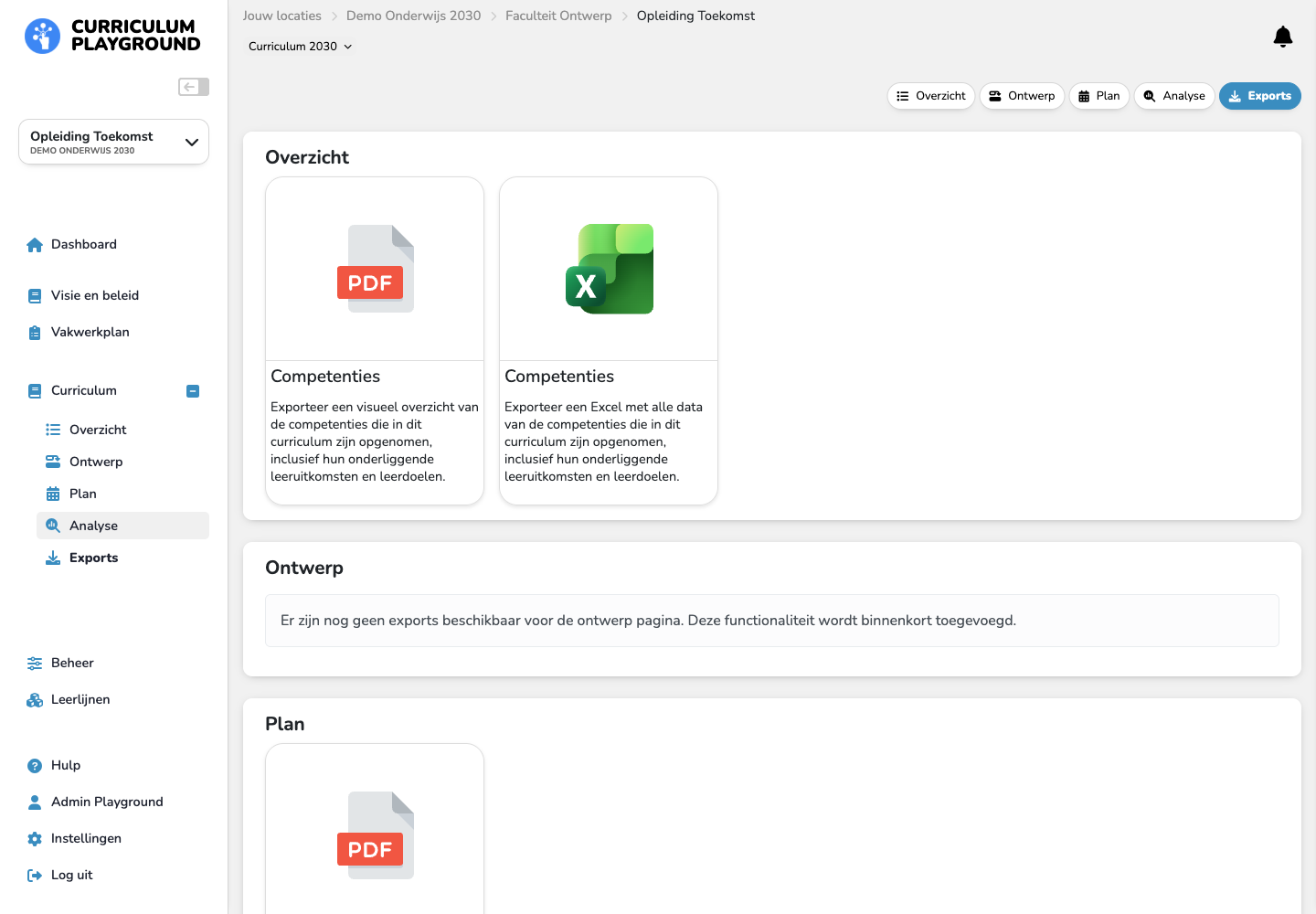1316x914 pixels.
Task: Click the Log uit exit icon
Action: pos(35,876)
